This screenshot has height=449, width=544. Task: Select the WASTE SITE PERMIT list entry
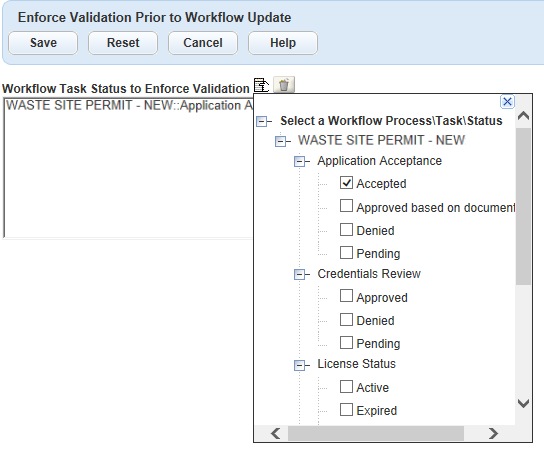click(129, 105)
